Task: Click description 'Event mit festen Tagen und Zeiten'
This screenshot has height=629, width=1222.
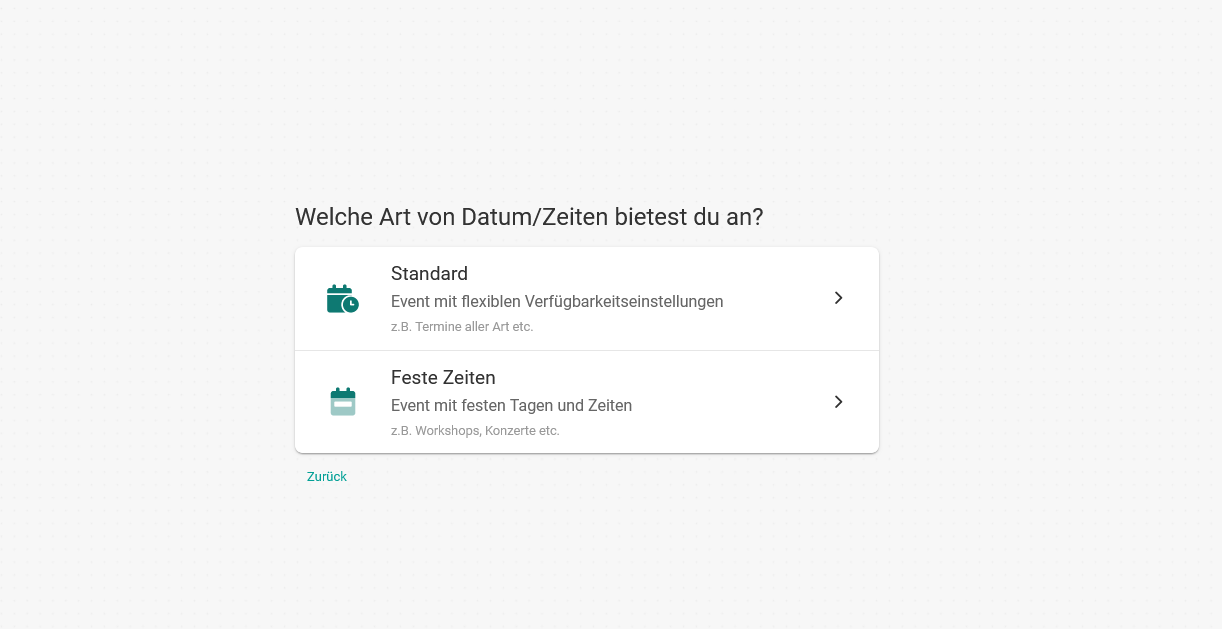Action: (511, 406)
